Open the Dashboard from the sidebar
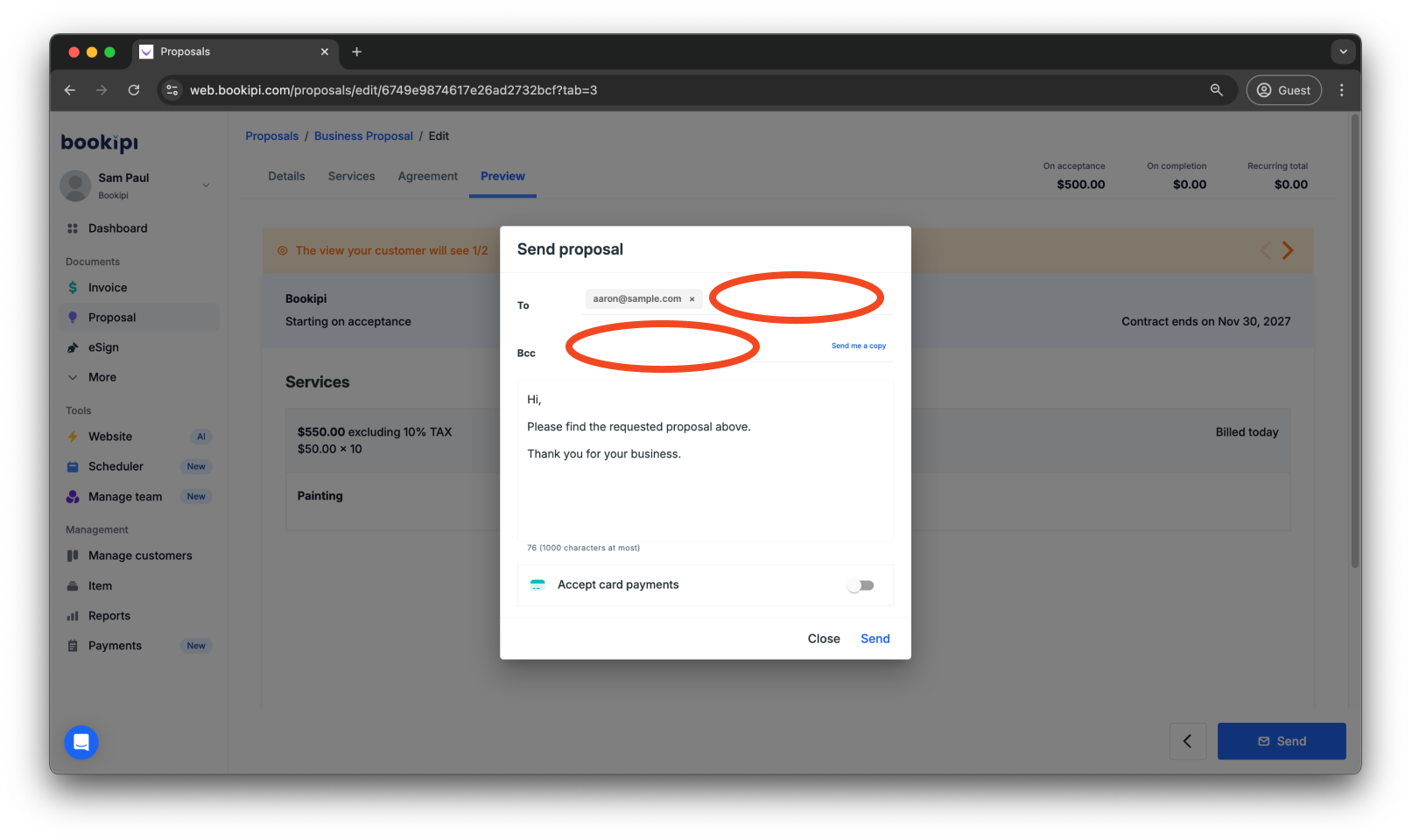This screenshot has height=840, width=1412. coord(117,227)
